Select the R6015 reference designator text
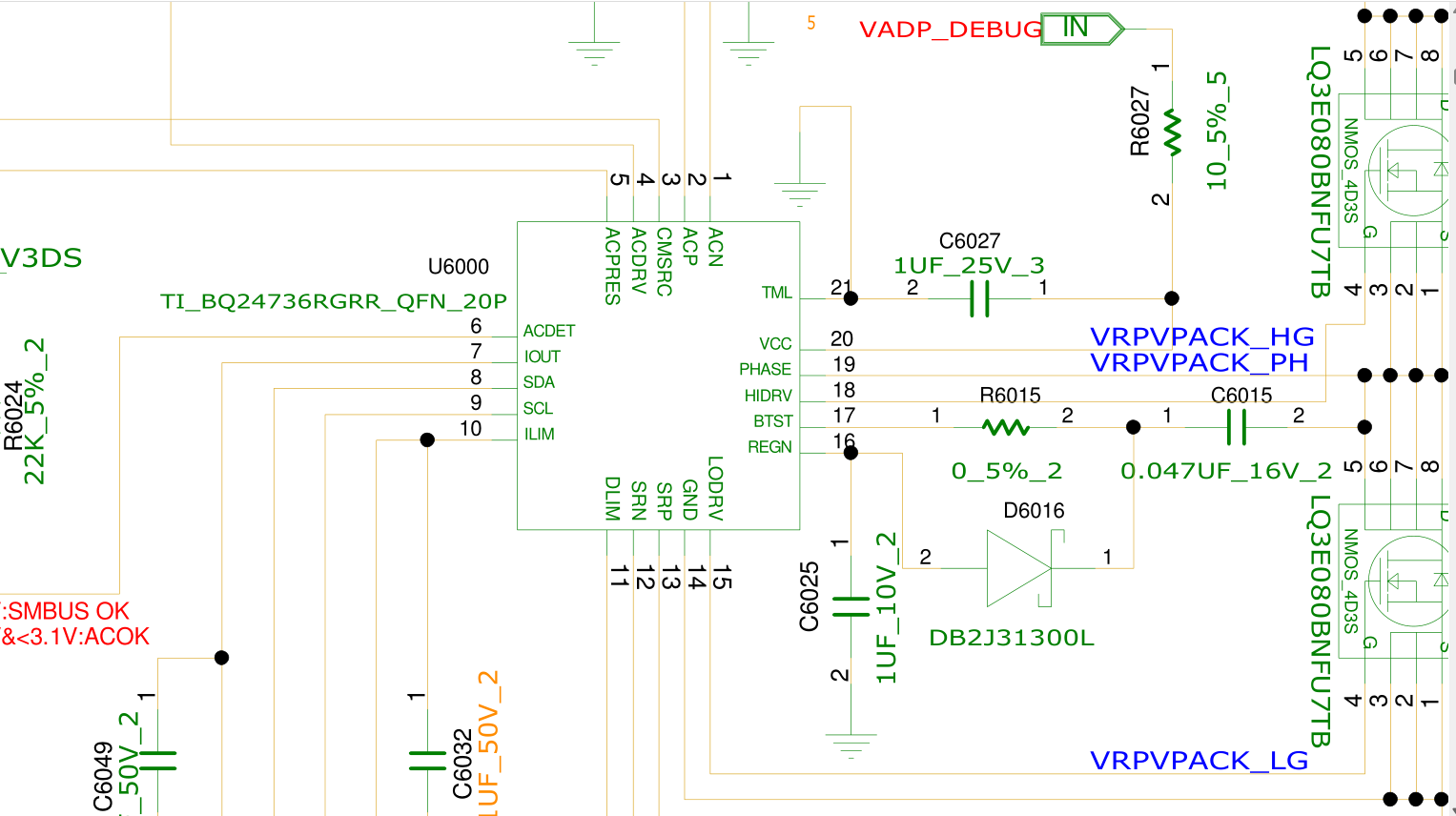The width and height of the screenshot is (1456, 816). [1010, 396]
